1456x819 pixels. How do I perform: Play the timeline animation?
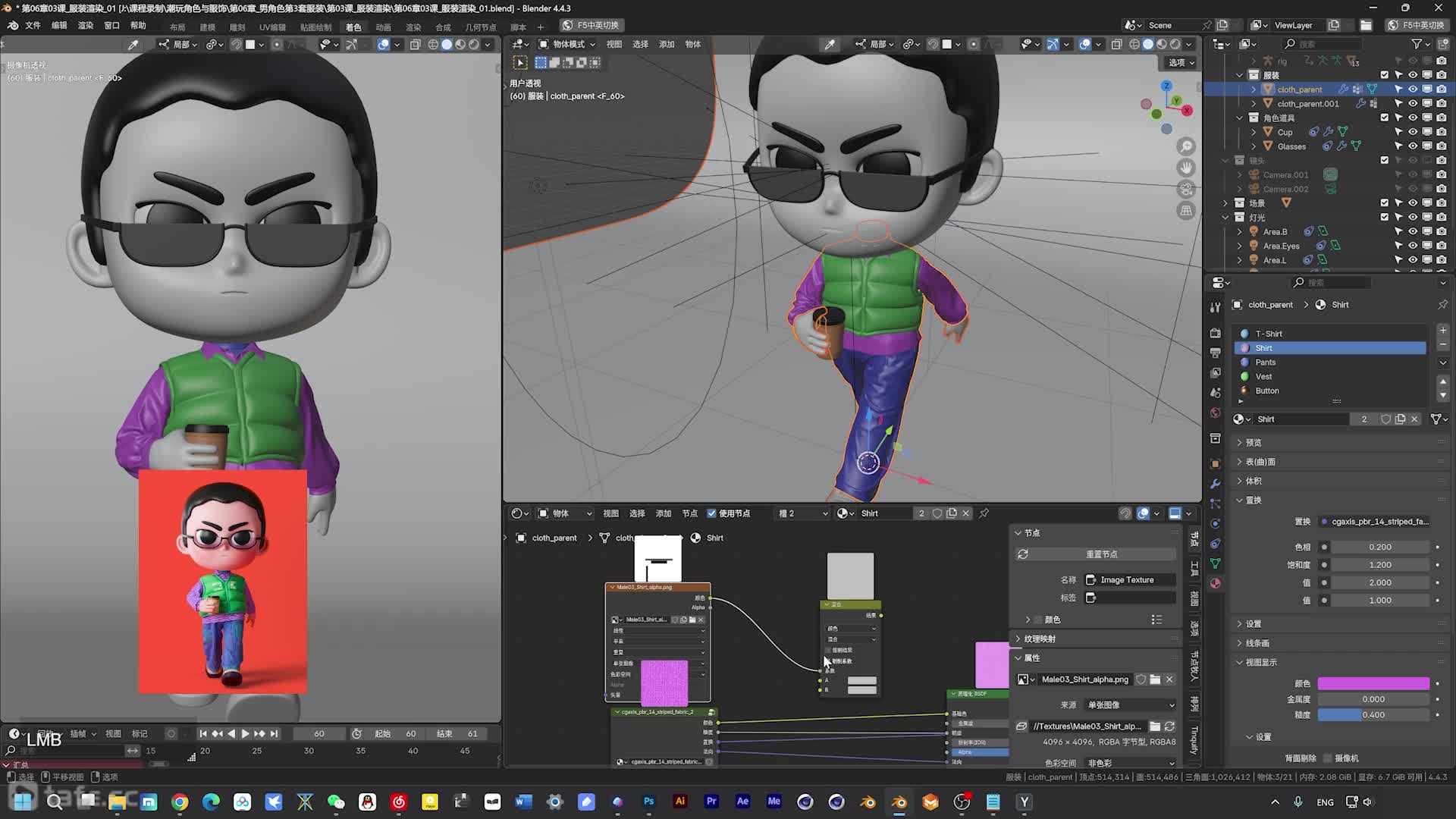(x=245, y=733)
